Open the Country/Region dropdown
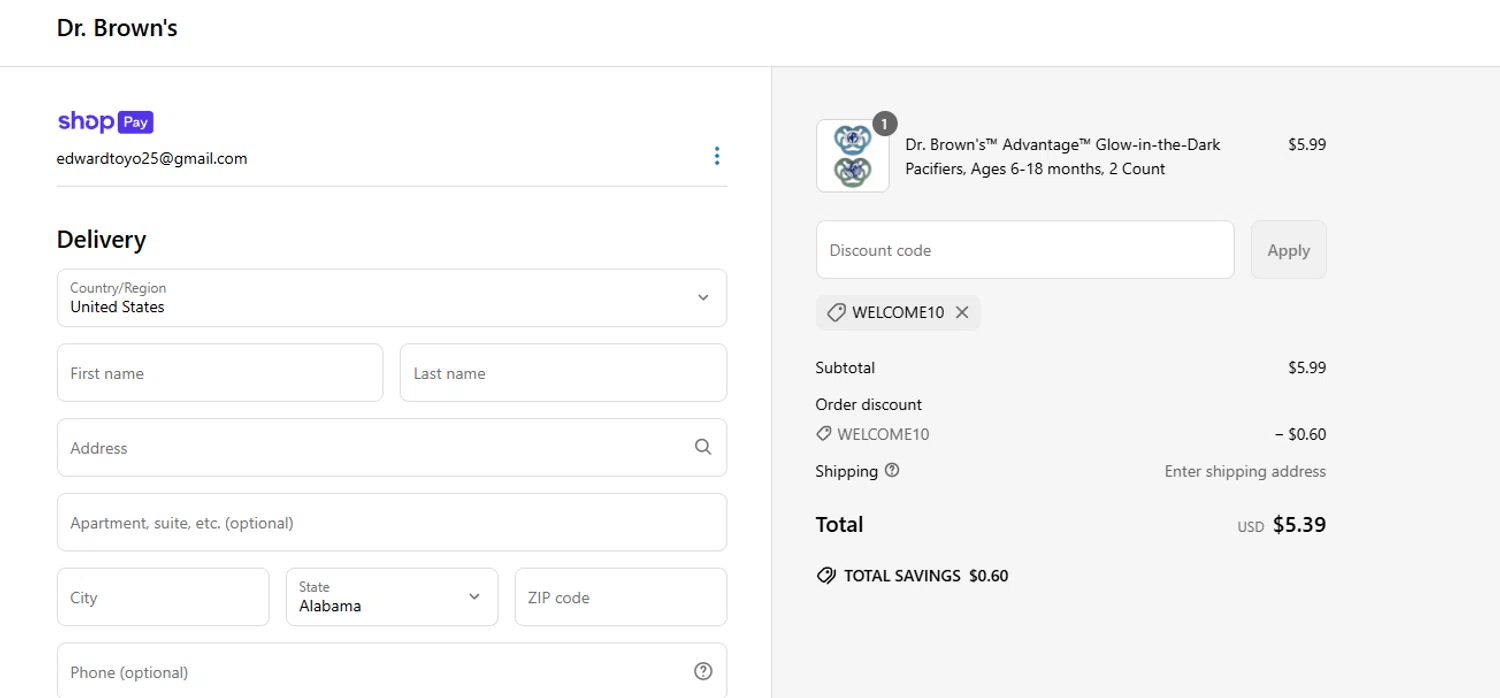1500x698 pixels. [x=392, y=298]
